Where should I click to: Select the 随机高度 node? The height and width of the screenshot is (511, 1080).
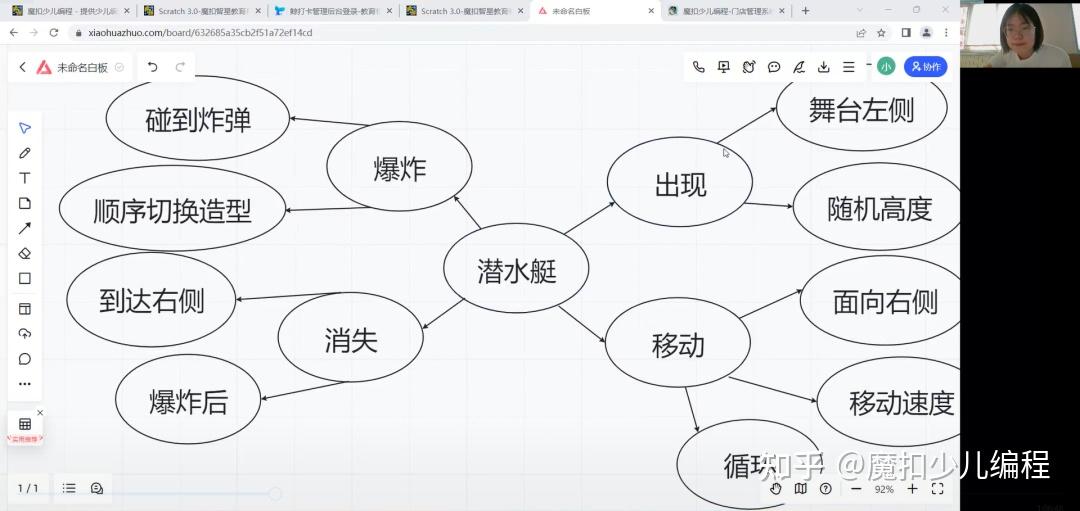pyautogui.click(x=877, y=207)
